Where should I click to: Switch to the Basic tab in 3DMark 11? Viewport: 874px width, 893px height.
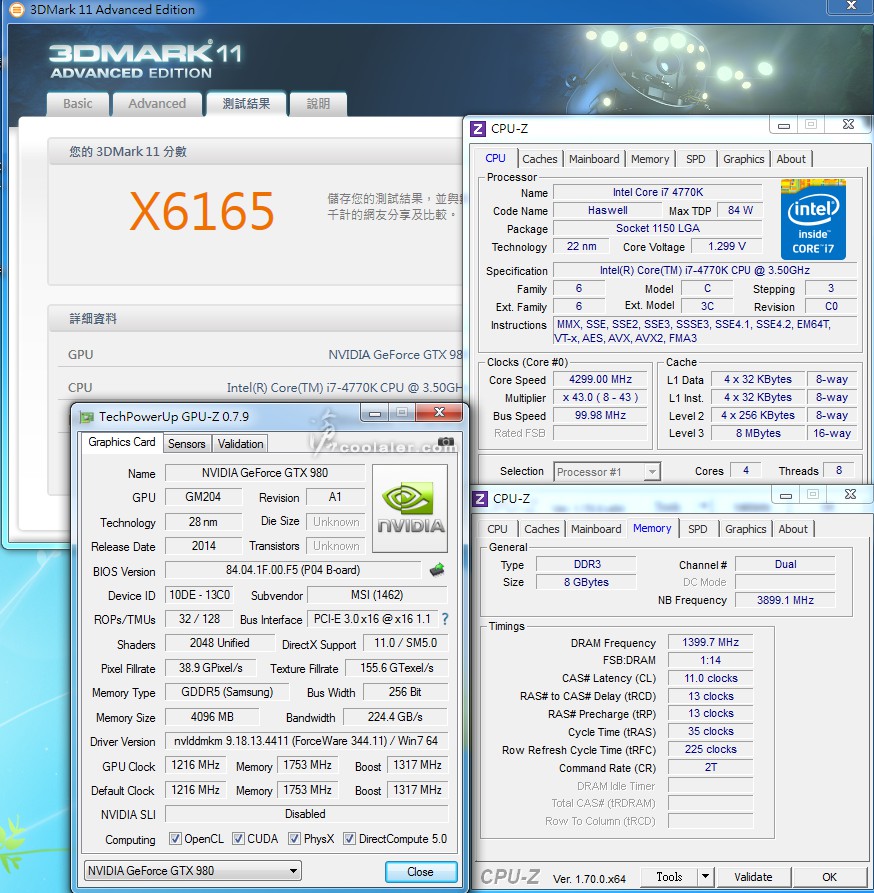(77, 104)
